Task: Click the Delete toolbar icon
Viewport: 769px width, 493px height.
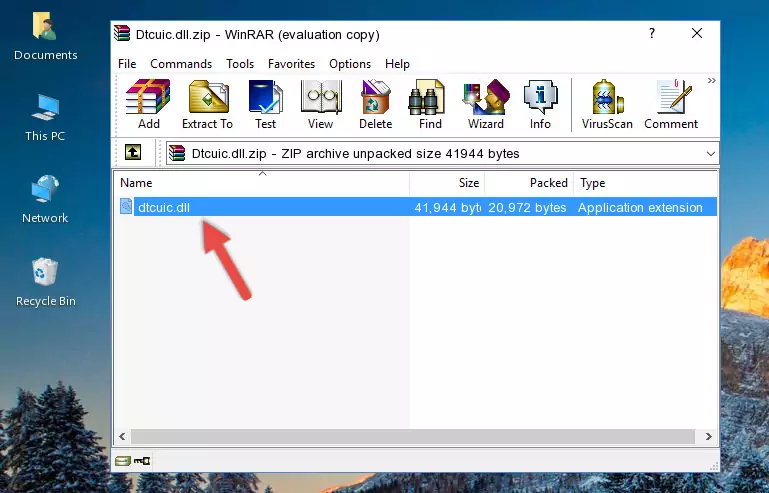Action: (376, 104)
